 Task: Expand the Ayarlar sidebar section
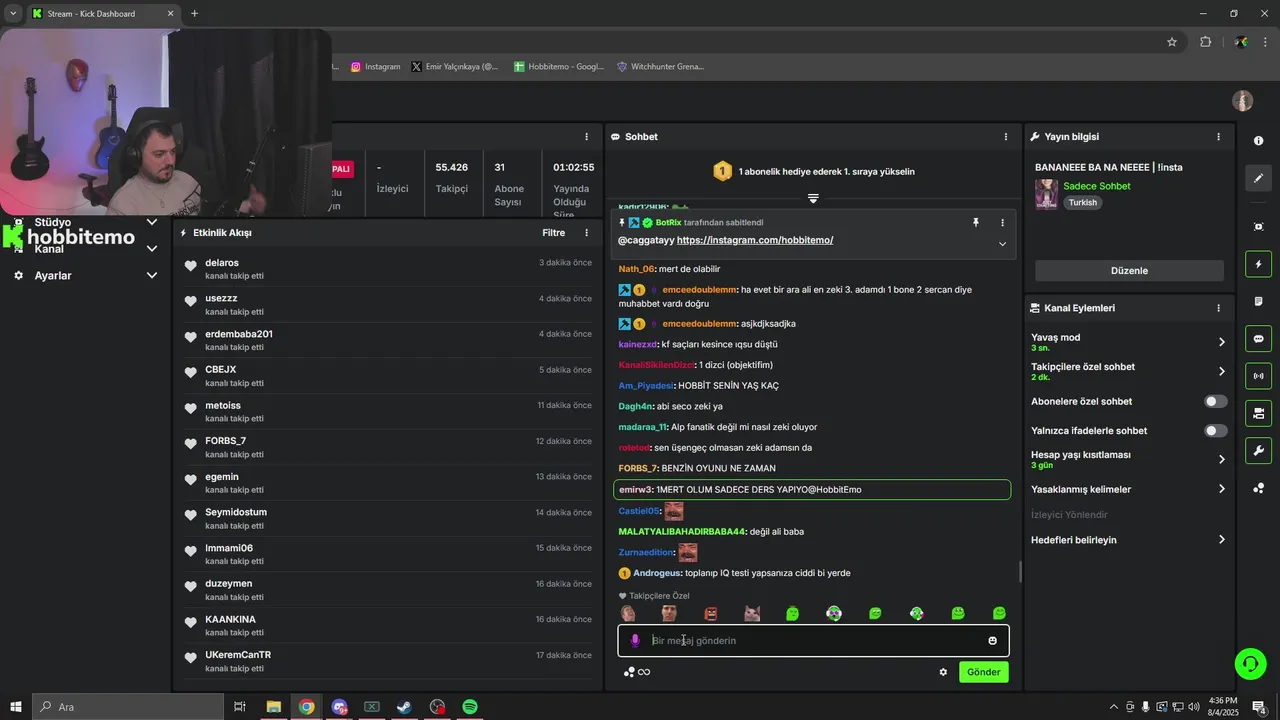click(85, 275)
